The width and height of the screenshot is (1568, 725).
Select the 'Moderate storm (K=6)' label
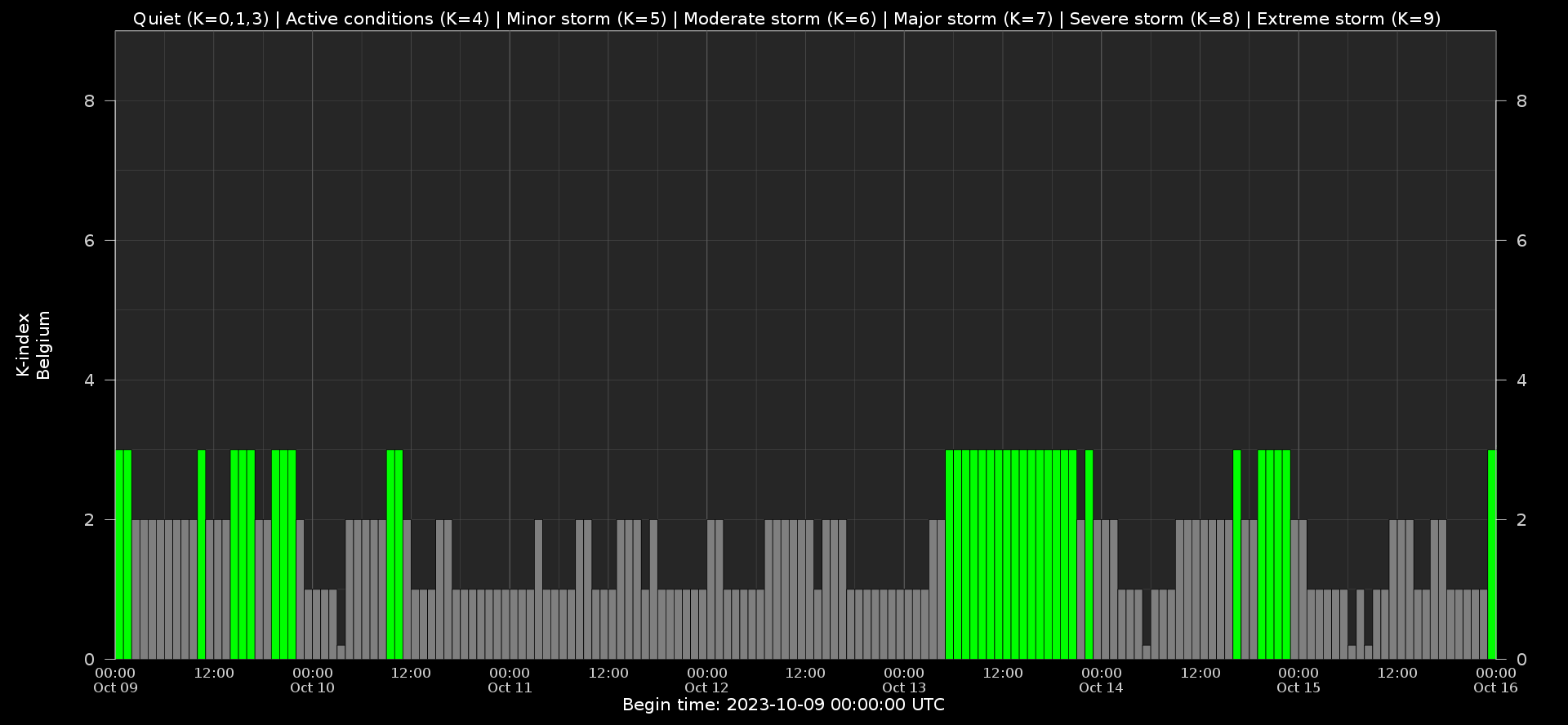779,19
